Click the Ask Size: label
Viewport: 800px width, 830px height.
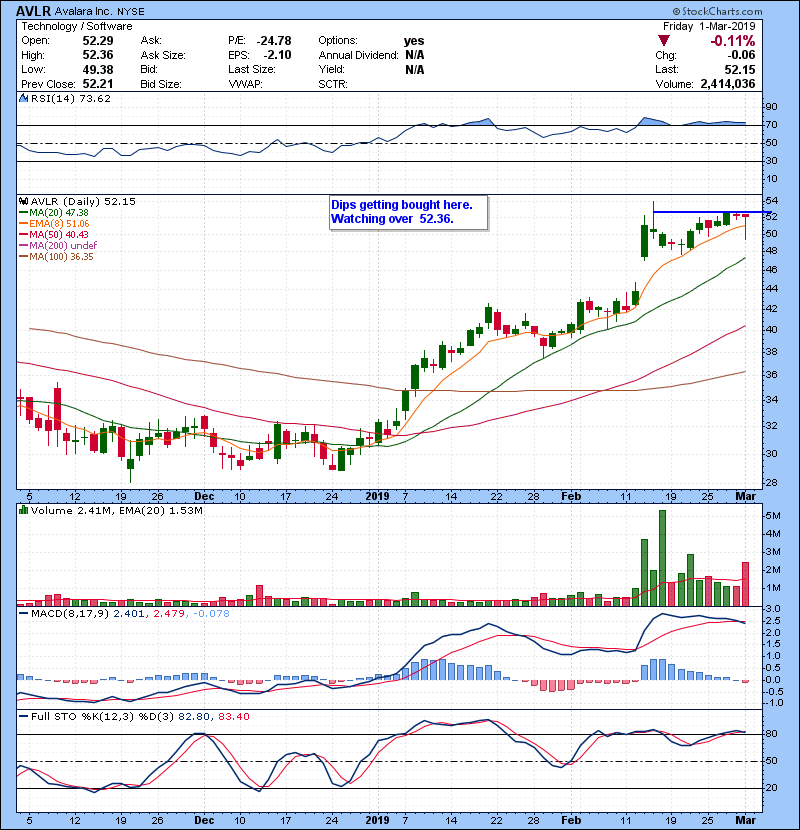pyautogui.click(x=163, y=55)
